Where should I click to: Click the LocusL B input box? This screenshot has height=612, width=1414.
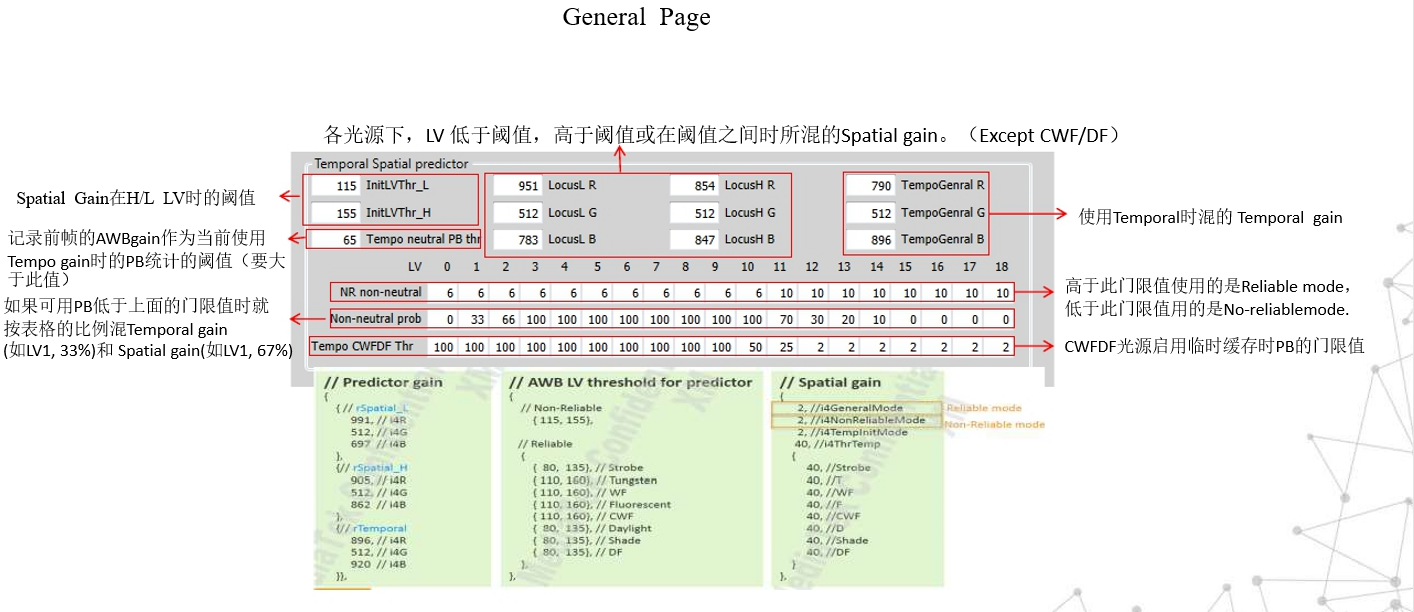(x=519, y=239)
